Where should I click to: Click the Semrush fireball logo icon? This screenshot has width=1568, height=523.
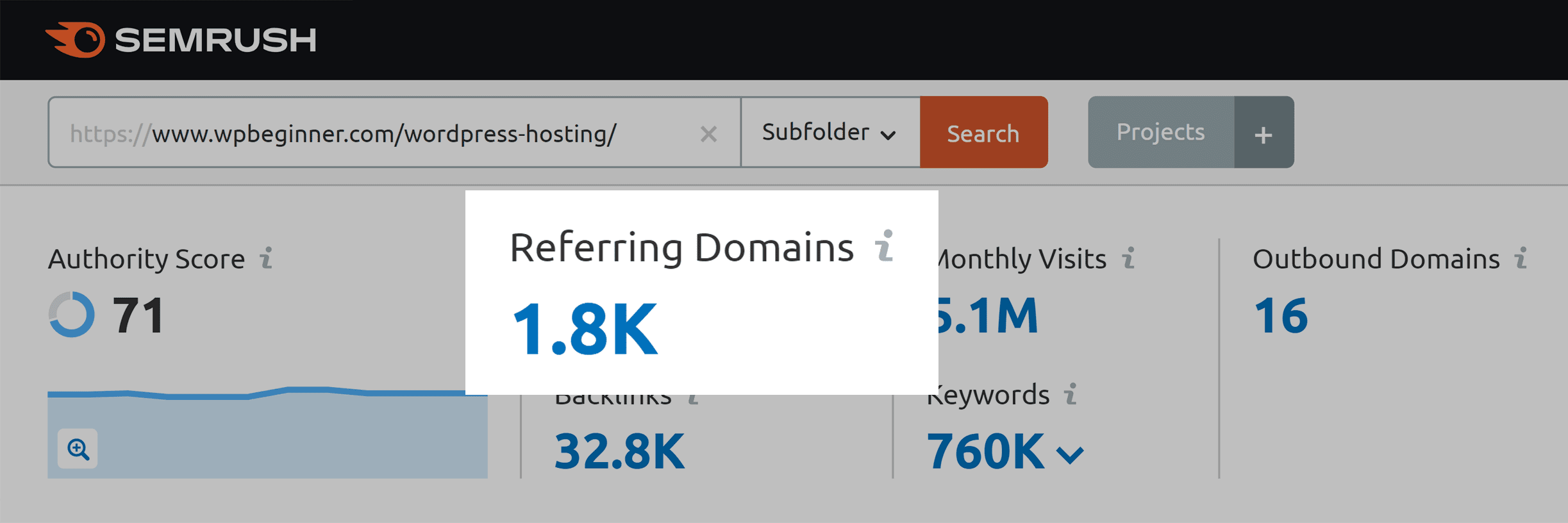76,40
